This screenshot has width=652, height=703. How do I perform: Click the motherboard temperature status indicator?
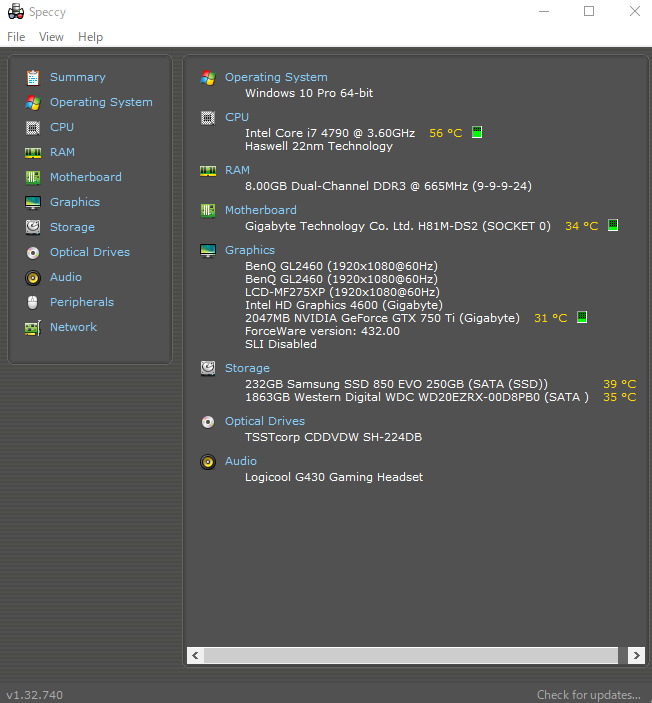pyautogui.click(x=613, y=226)
